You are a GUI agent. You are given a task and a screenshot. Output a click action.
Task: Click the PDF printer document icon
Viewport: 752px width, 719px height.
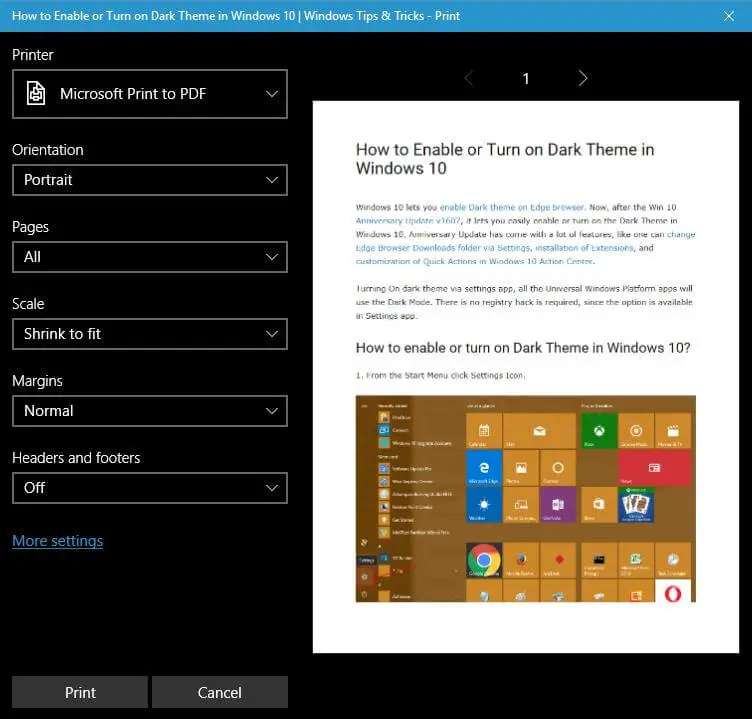pos(36,94)
